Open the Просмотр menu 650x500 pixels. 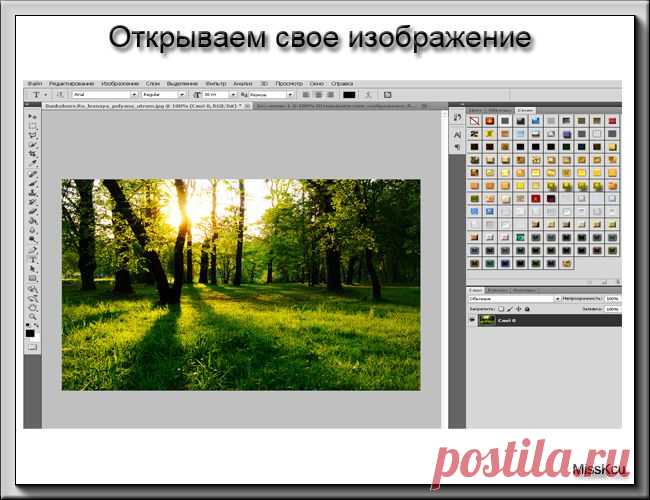point(289,83)
